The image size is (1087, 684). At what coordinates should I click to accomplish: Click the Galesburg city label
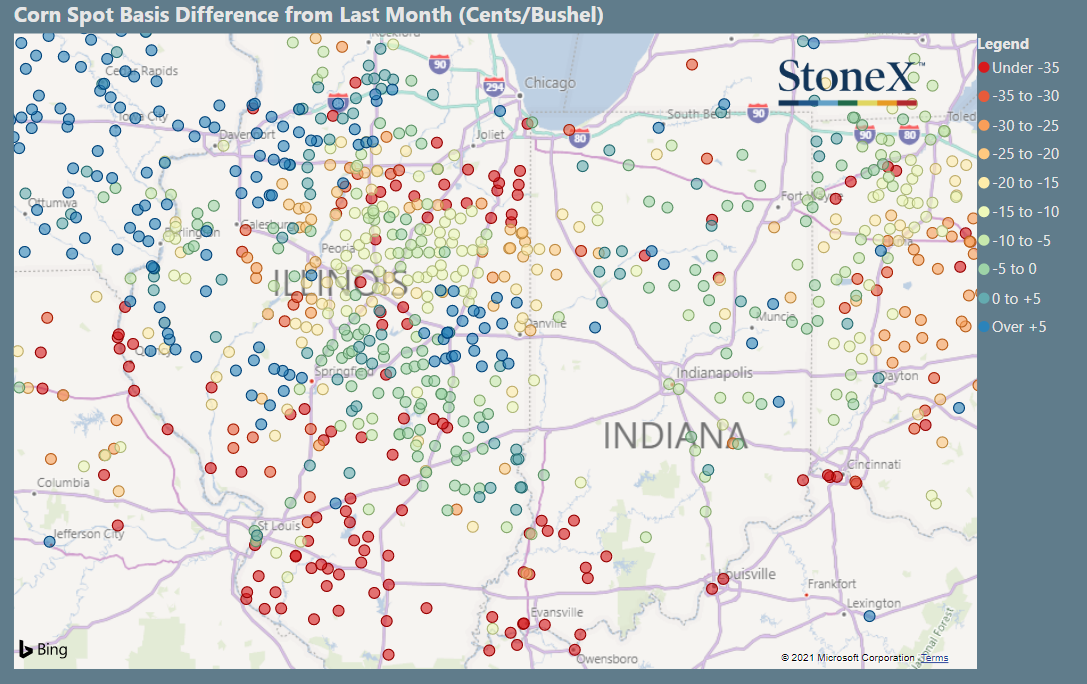270,225
